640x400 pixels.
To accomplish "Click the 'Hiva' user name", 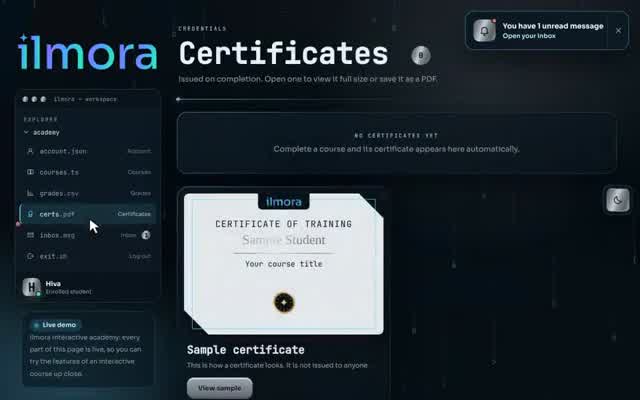I will pos(53,284).
